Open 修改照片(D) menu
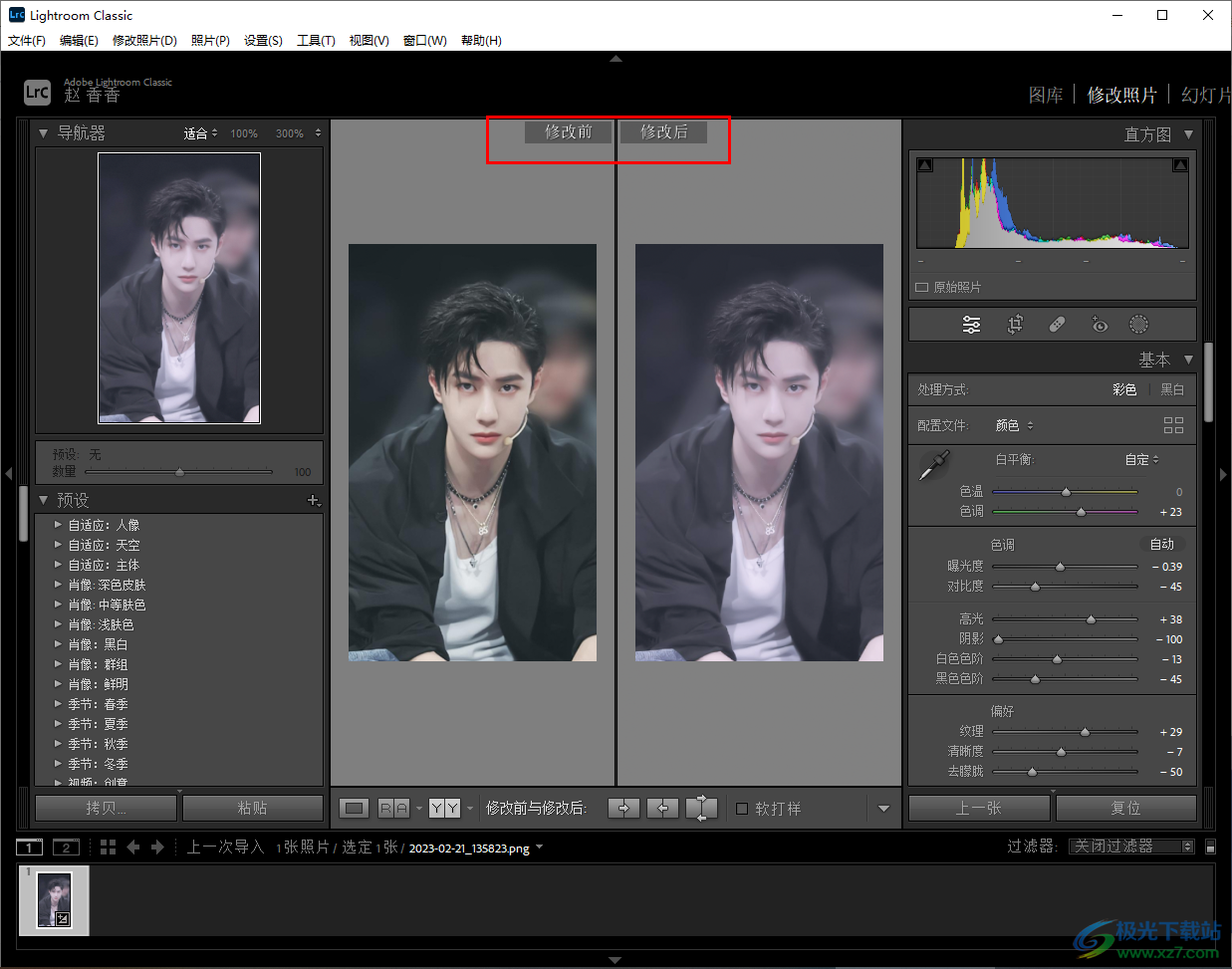The image size is (1232, 969). [144, 40]
